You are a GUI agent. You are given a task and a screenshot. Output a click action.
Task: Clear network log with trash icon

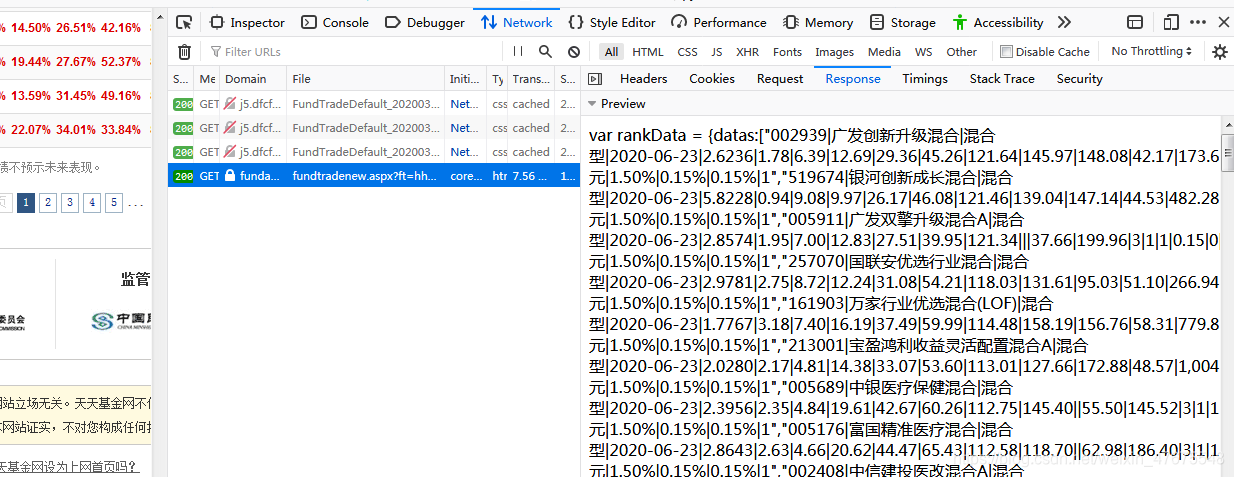coord(184,52)
